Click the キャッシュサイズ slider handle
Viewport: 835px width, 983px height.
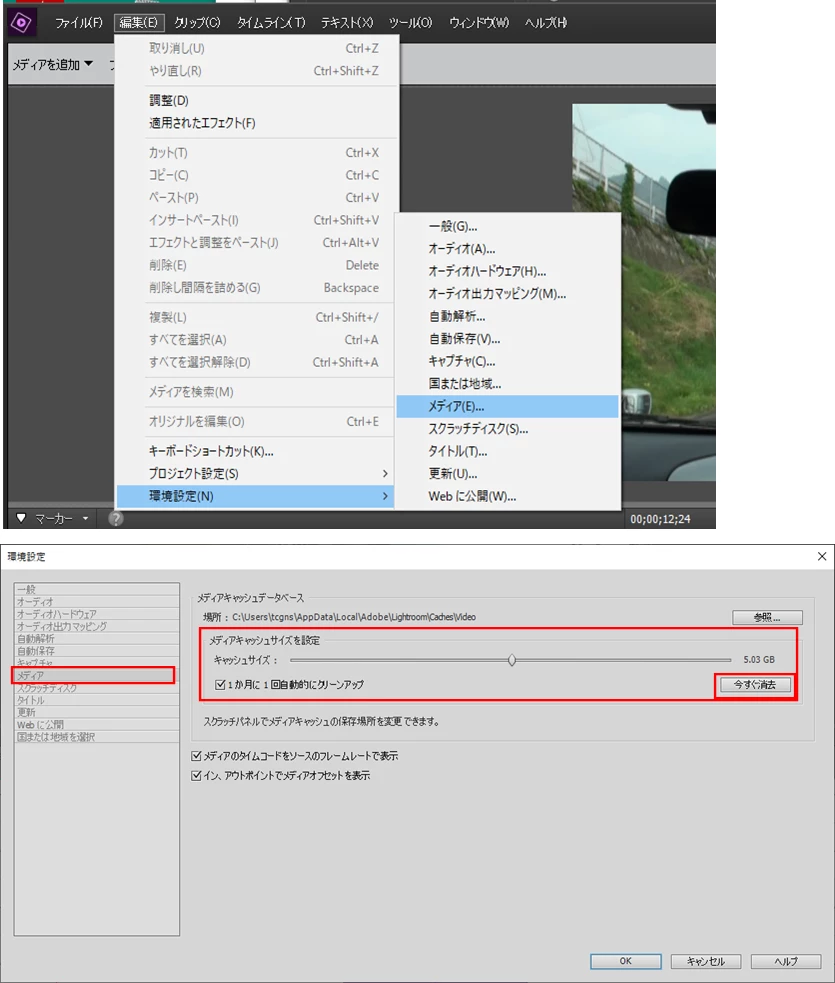(512, 660)
